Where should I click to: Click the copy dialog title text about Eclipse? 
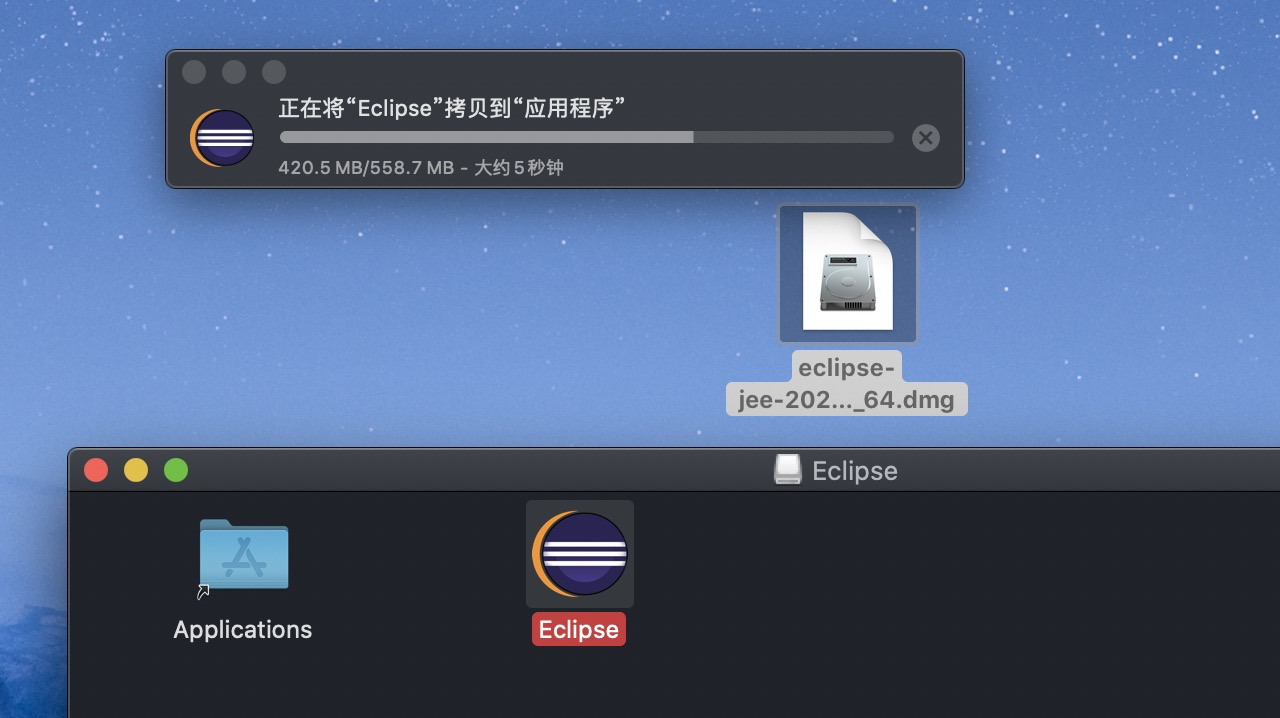pos(452,108)
